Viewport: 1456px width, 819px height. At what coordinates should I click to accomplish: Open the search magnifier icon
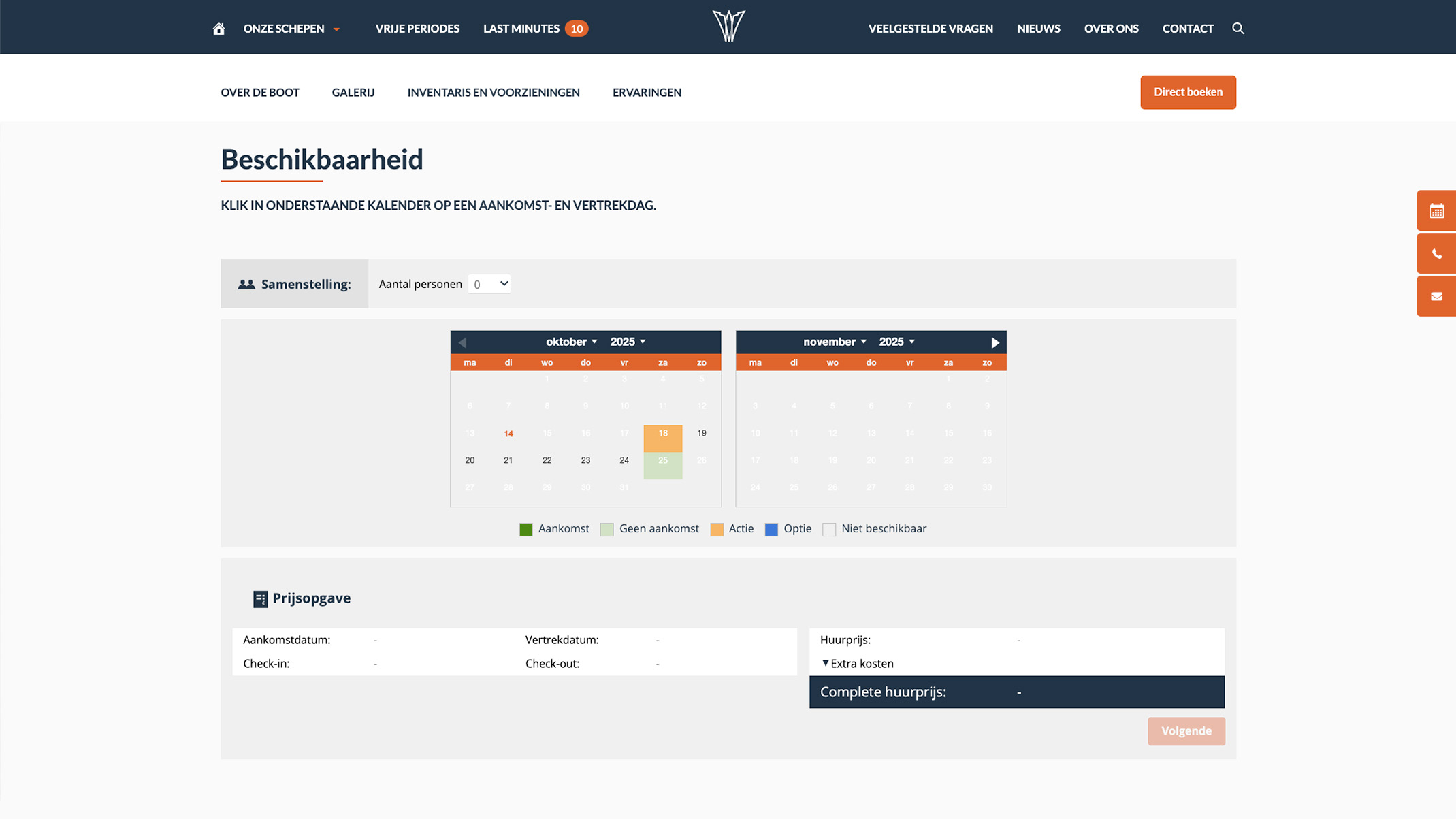(1237, 29)
